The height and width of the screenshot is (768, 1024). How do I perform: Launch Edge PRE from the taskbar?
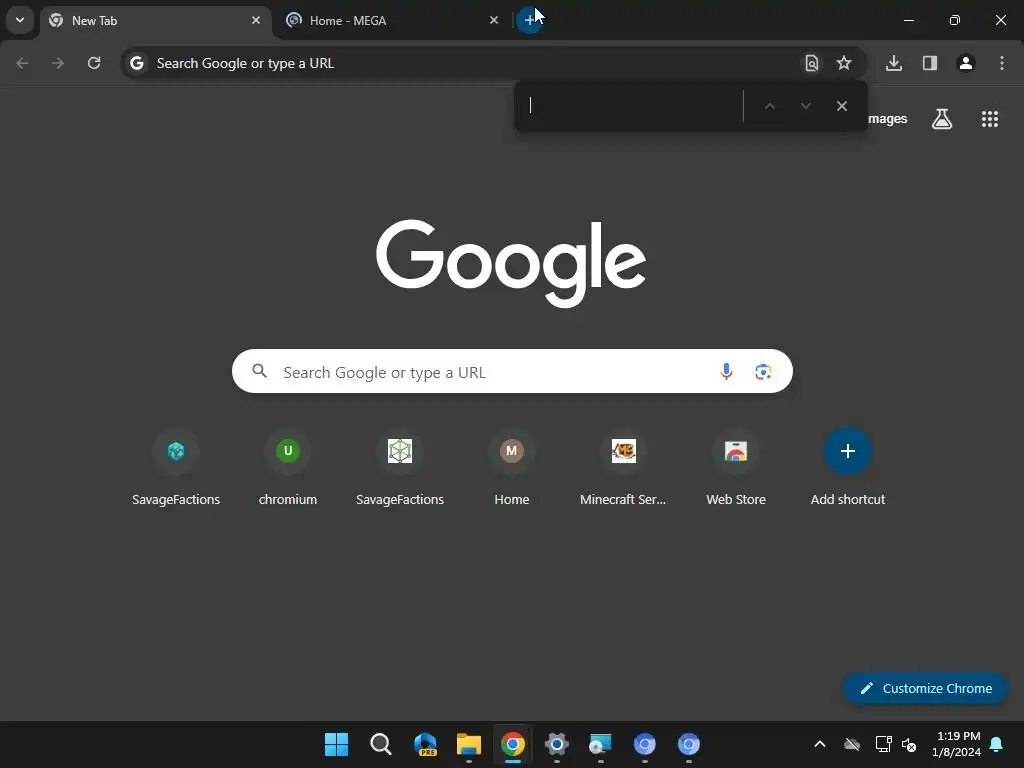pos(425,744)
